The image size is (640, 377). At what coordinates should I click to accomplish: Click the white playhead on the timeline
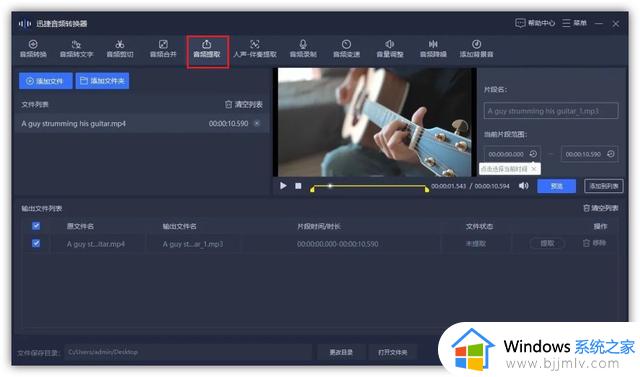pos(330,186)
